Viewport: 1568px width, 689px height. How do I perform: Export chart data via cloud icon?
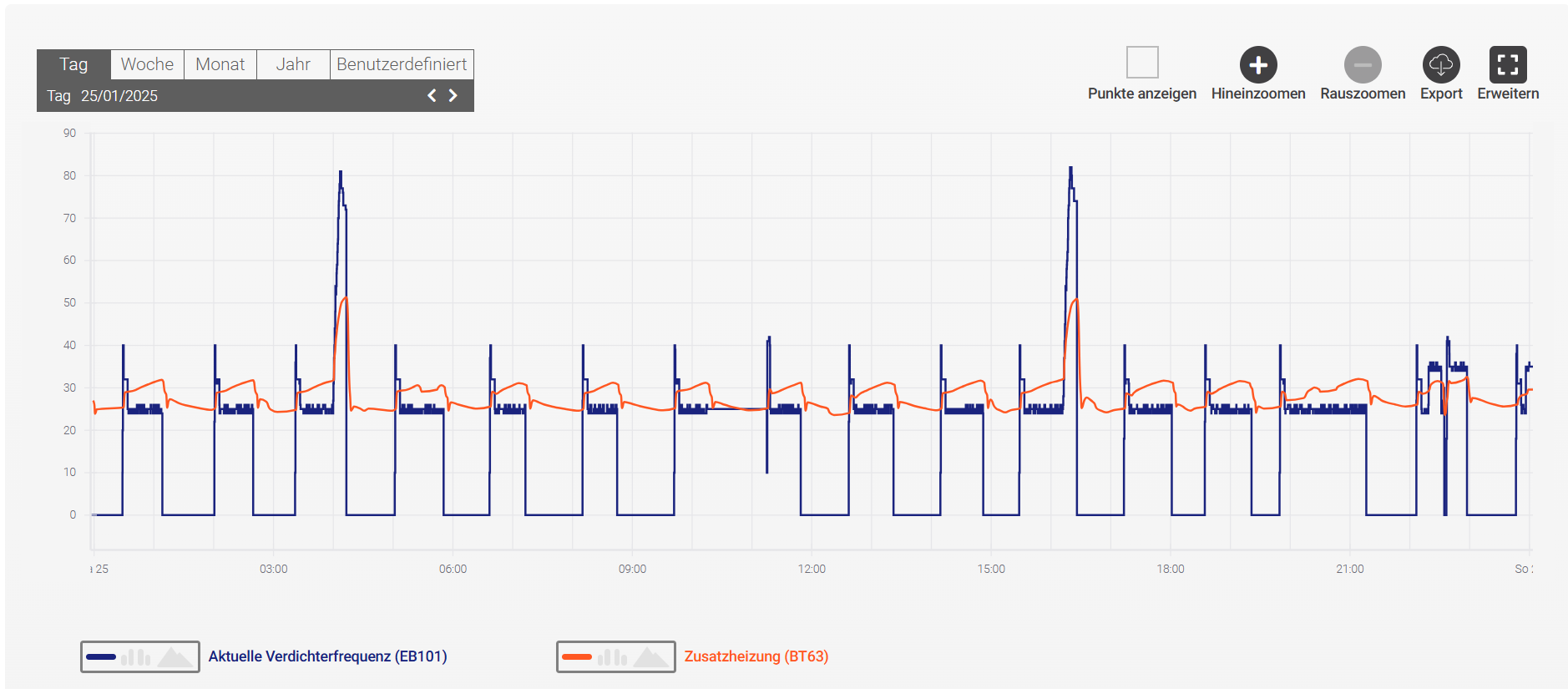point(1440,65)
